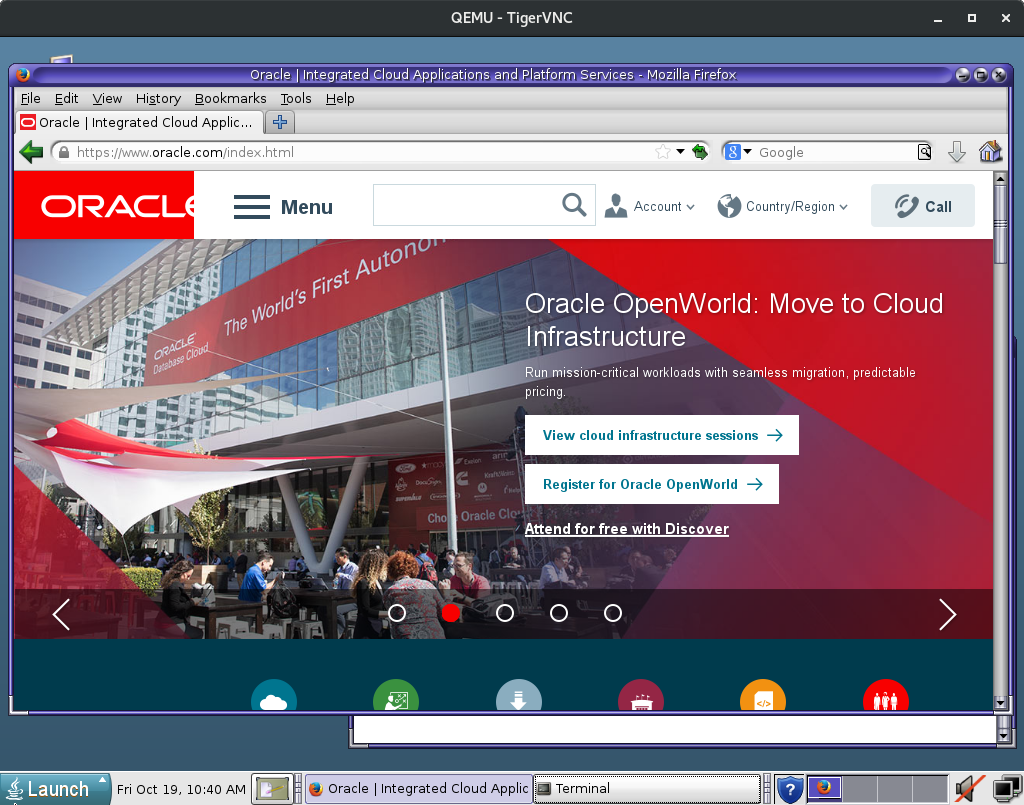Image resolution: width=1024 pixels, height=805 pixels.
Task: Click the blue download circle icon
Action: 519,697
